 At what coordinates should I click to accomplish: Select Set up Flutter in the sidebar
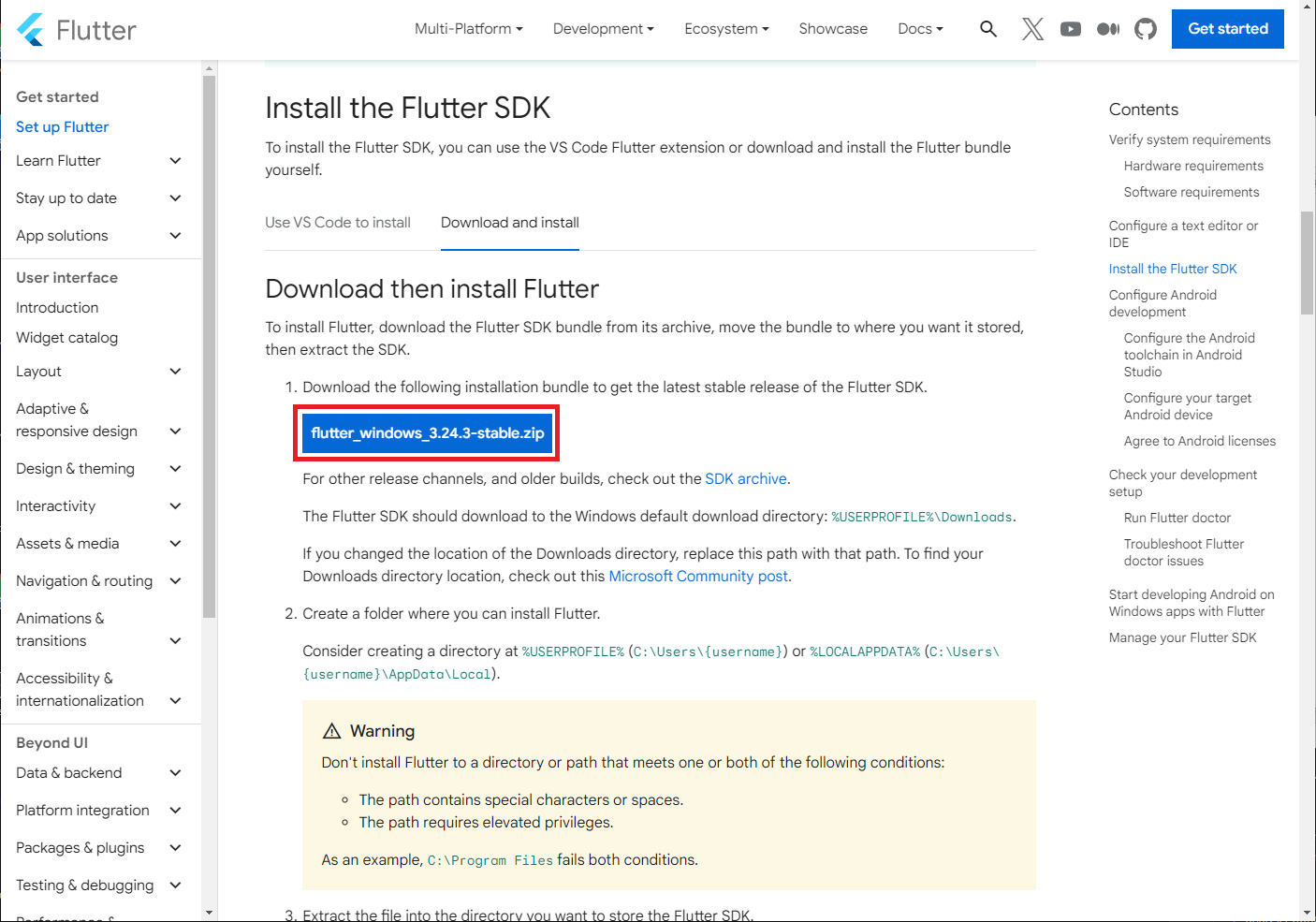[62, 126]
